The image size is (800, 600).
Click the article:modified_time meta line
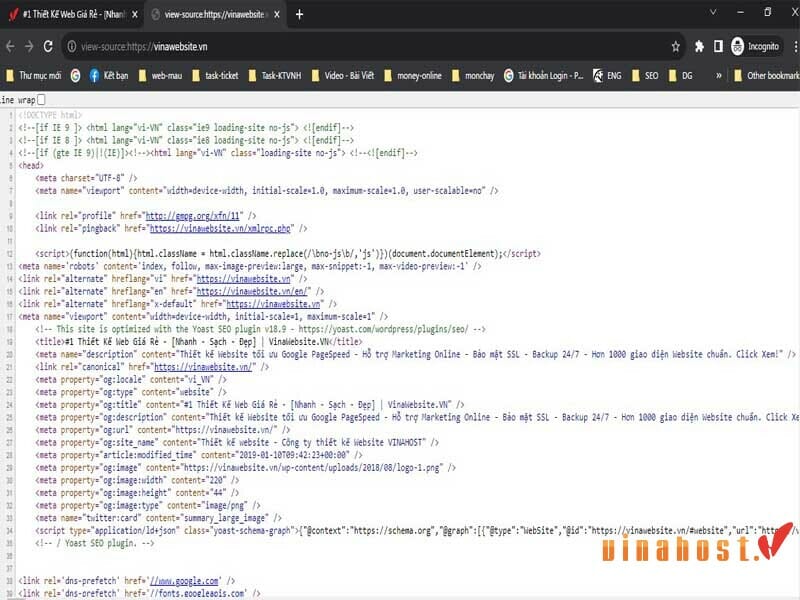click(199, 455)
